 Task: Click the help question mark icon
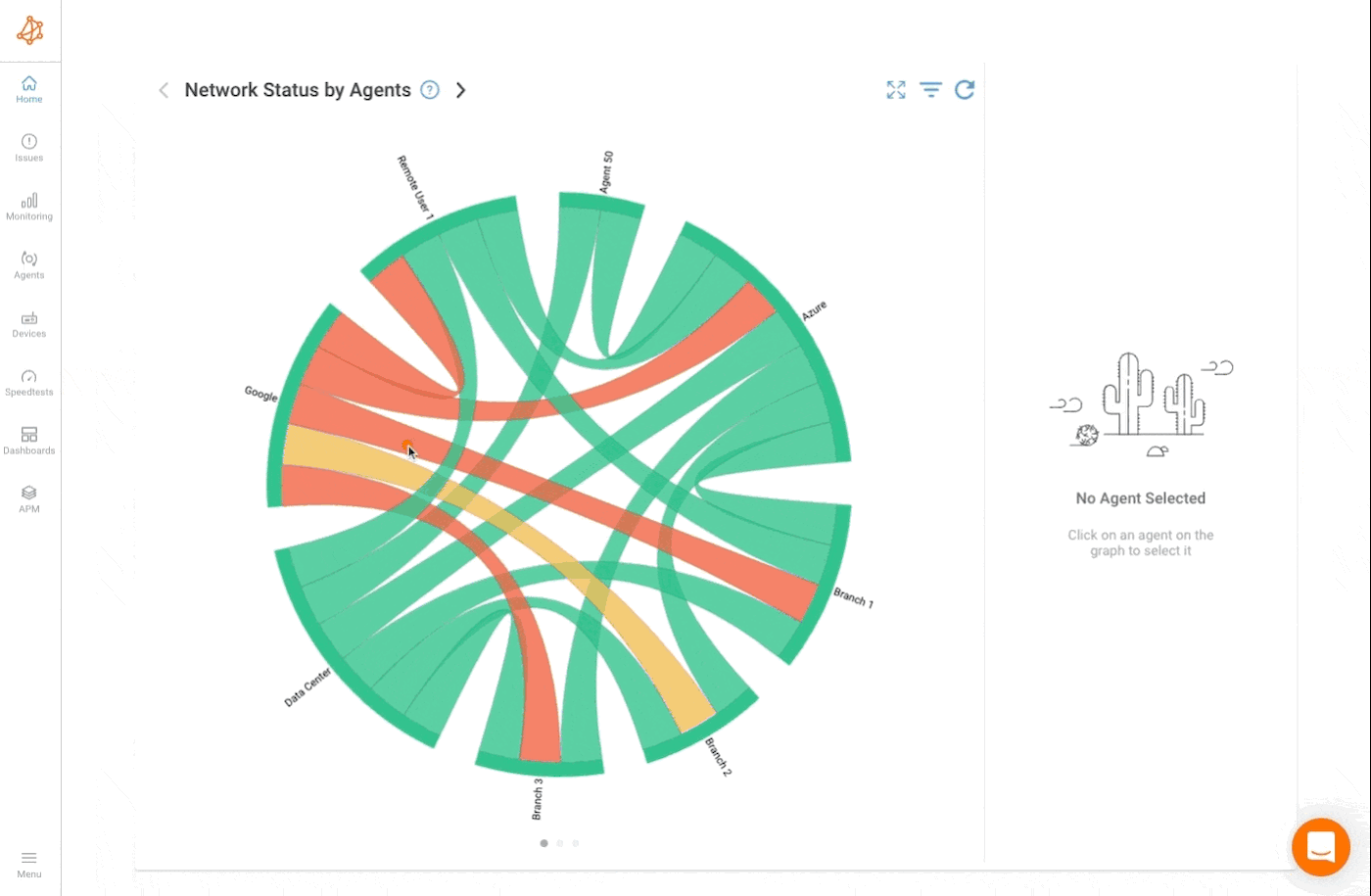point(430,90)
